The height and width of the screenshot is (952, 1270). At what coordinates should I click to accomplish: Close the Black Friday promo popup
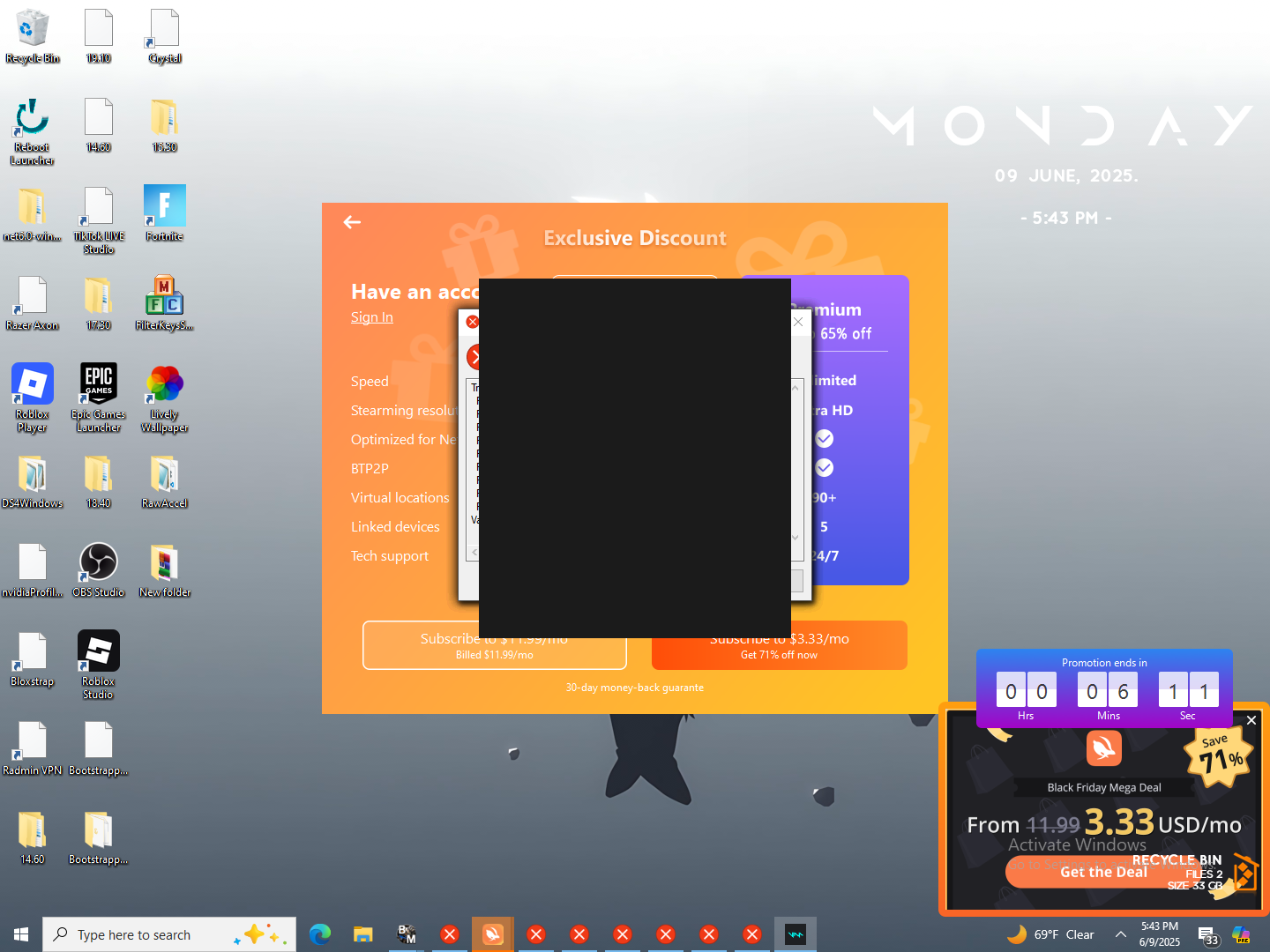coord(1251,720)
